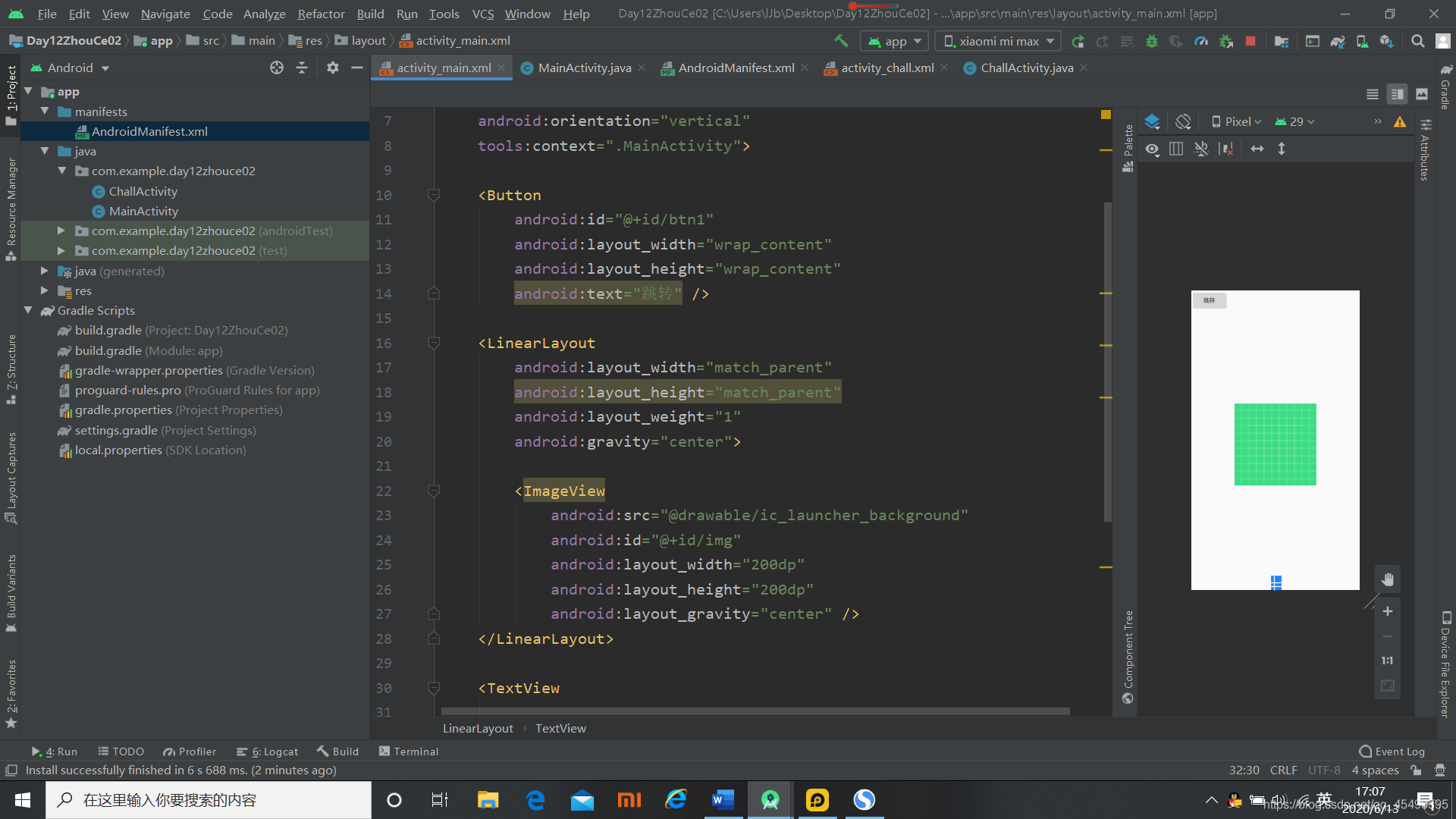Switch to ChallActivity.java tab

click(x=1027, y=67)
